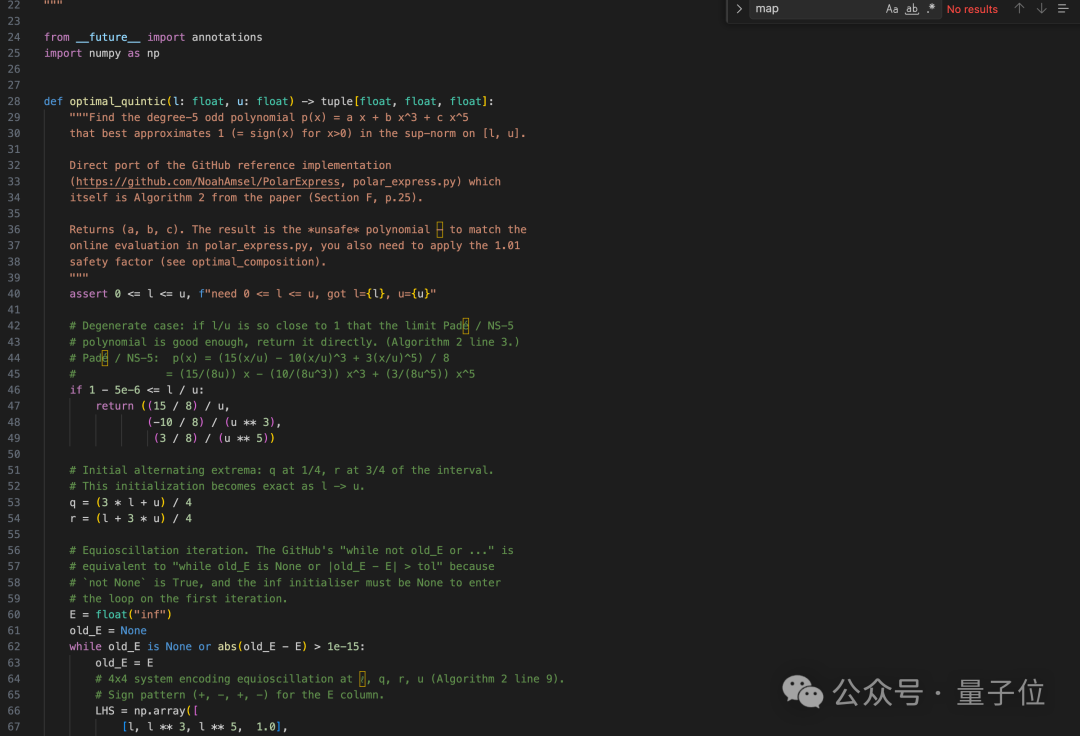The image size is (1080, 736).
Task: Click the "if 1 - 5e-6 <= l / u:" line
Action: [x=136, y=390]
